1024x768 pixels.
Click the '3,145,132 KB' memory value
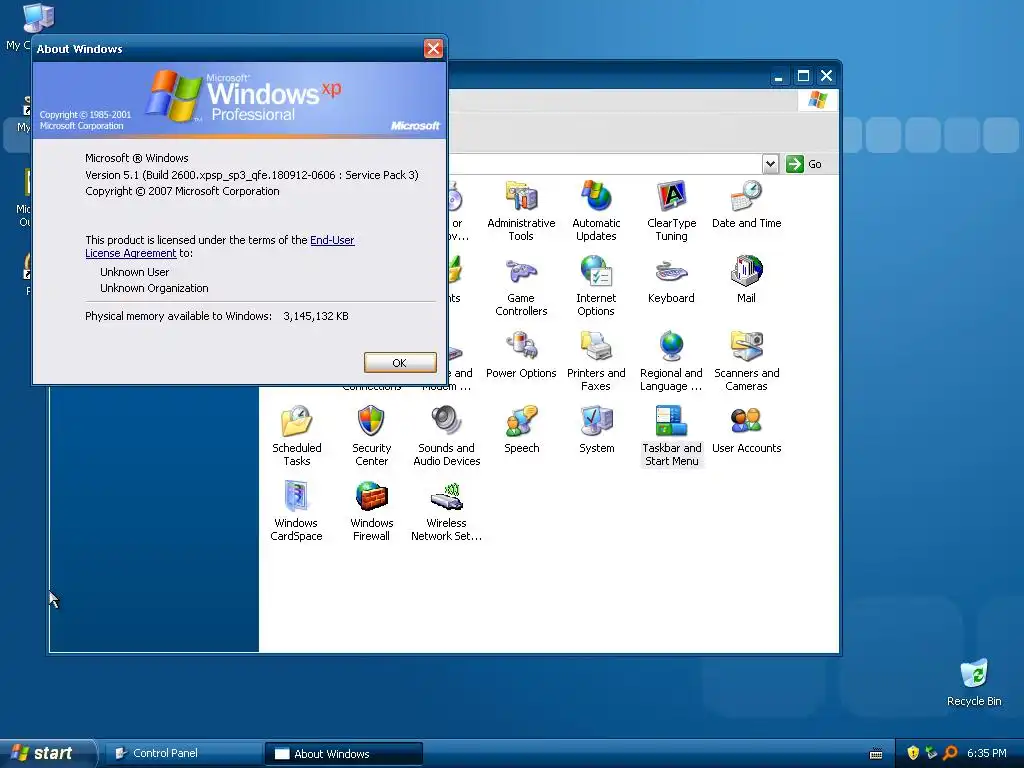click(315, 316)
